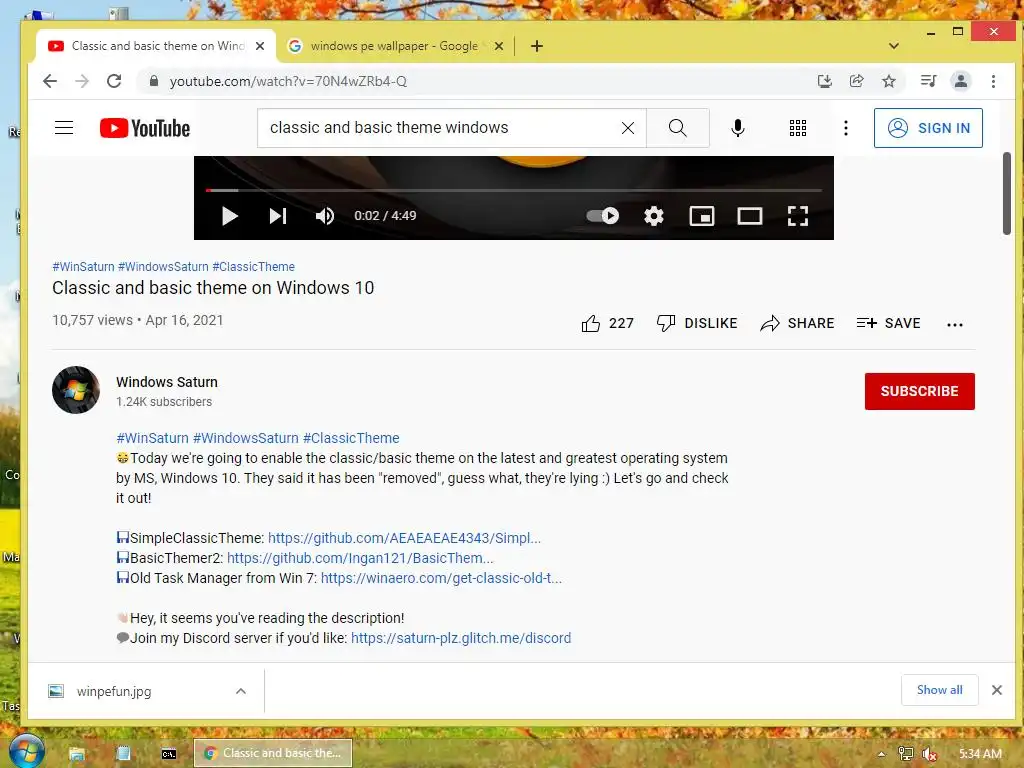This screenshot has width=1024, height=768.
Task: Open Chrome three-dot menu
Action: coord(993,81)
